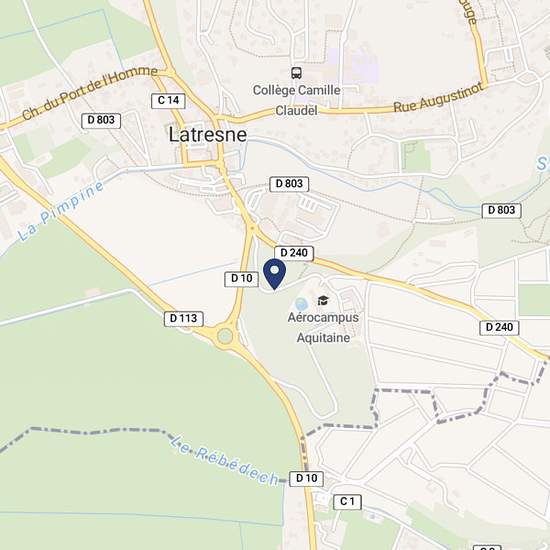Select the Latresne town label

click(208, 135)
